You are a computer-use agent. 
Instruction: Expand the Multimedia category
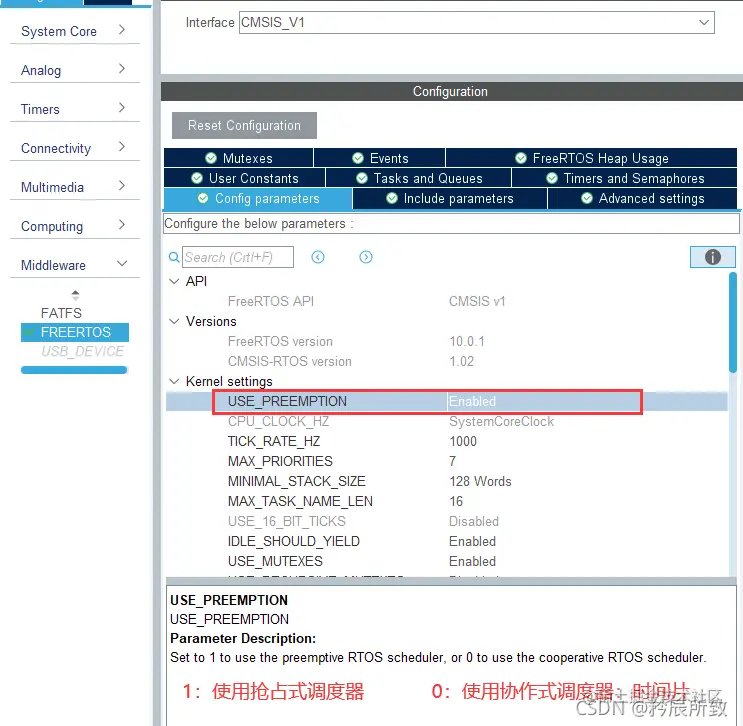[75, 187]
